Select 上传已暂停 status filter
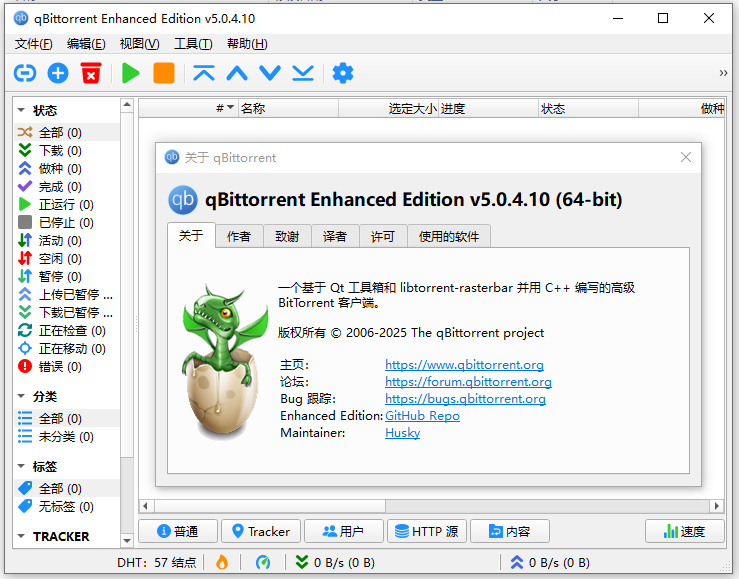The width and height of the screenshot is (739, 579). (67, 294)
